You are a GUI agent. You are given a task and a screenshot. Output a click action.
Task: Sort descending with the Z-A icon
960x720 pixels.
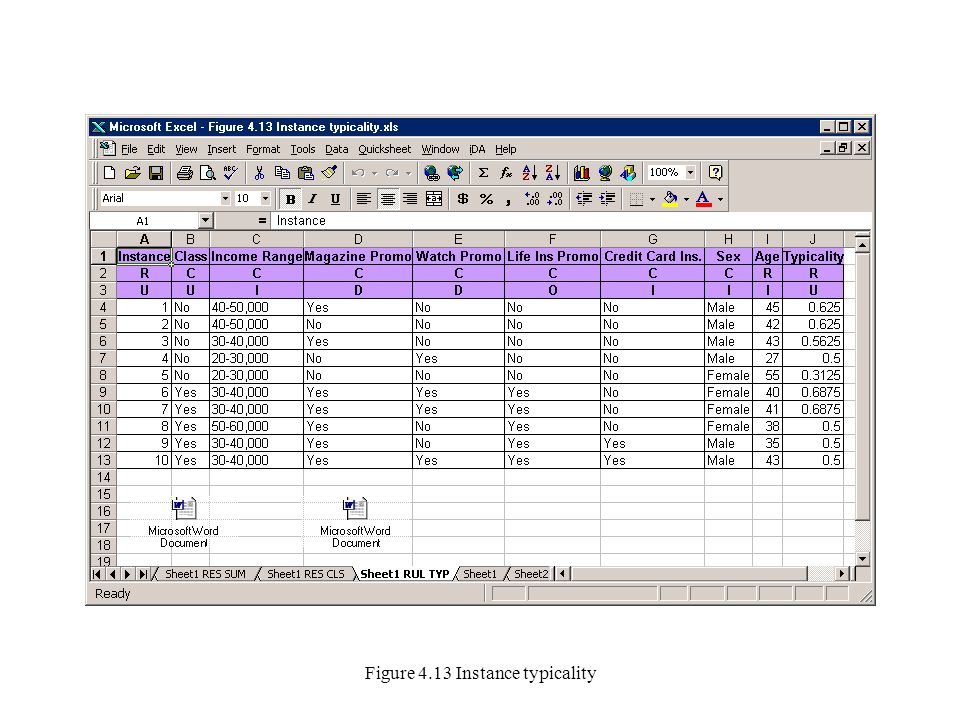(x=553, y=173)
